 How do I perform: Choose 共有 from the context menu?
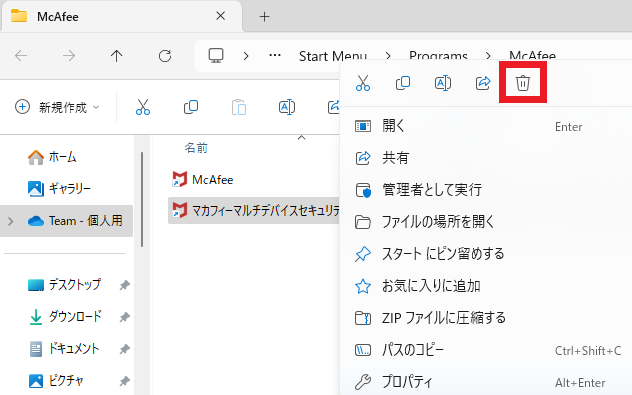click(485, 158)
